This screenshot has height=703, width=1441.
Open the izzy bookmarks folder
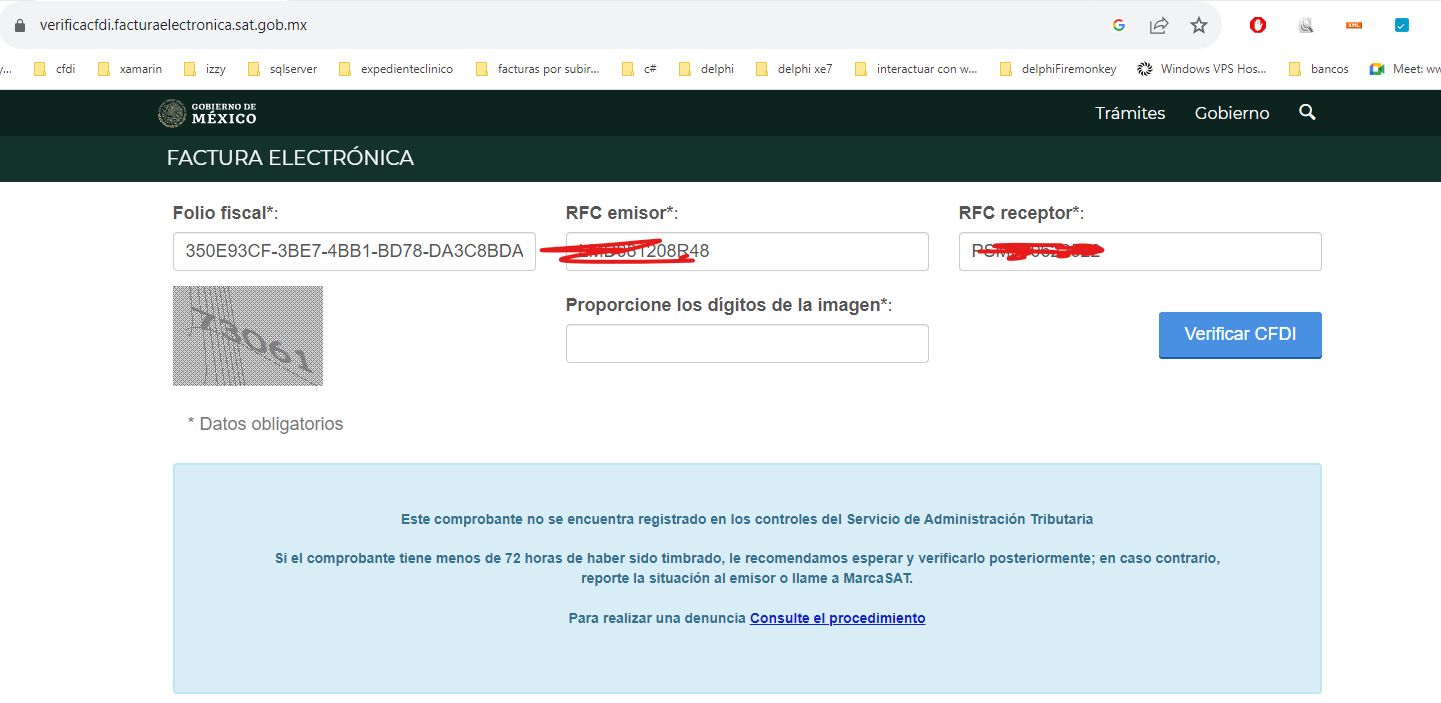[204, 69]
